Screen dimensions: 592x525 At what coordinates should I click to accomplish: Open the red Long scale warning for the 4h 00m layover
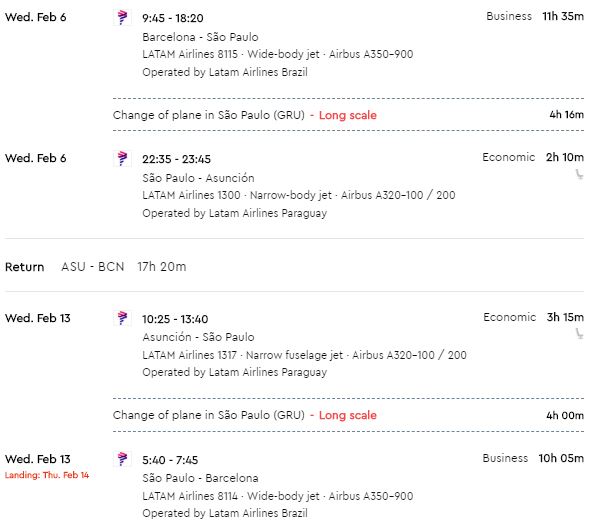[x=347, y=415]
